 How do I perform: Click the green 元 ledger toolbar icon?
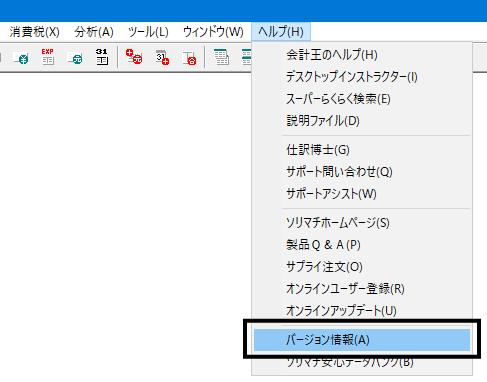pos(75,58)
